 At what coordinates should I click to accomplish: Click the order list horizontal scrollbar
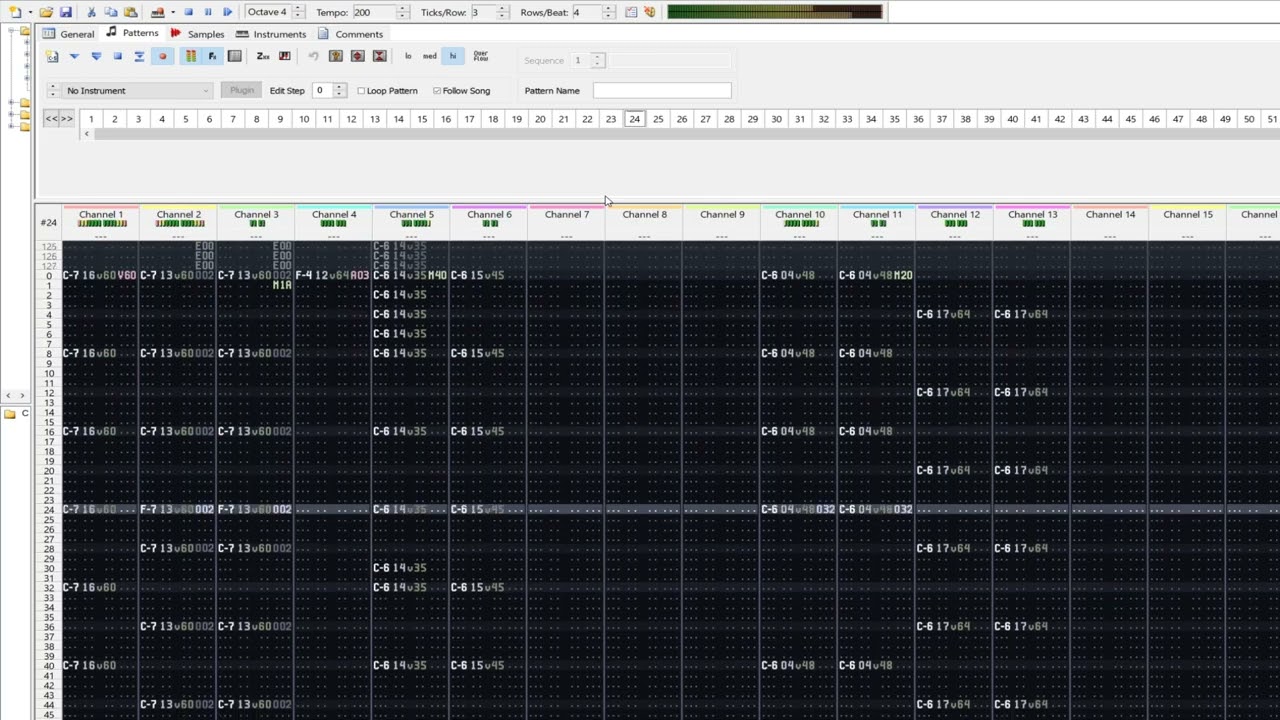[x=680, y=134]
